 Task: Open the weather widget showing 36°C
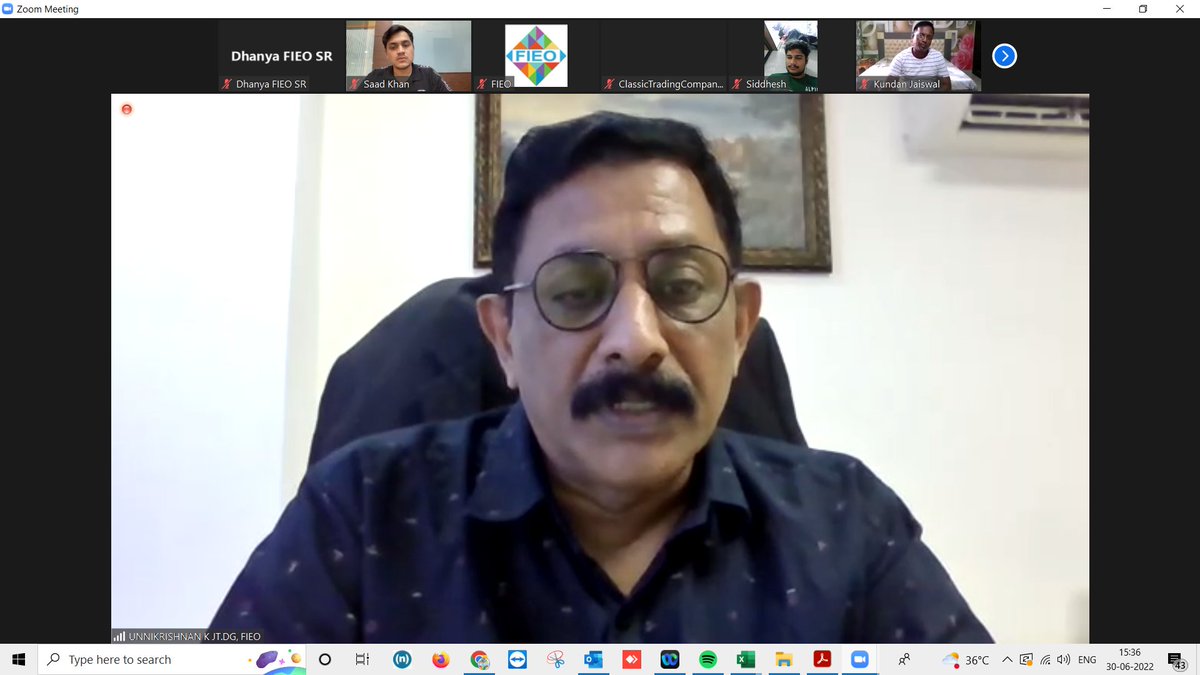coord(966,660)
